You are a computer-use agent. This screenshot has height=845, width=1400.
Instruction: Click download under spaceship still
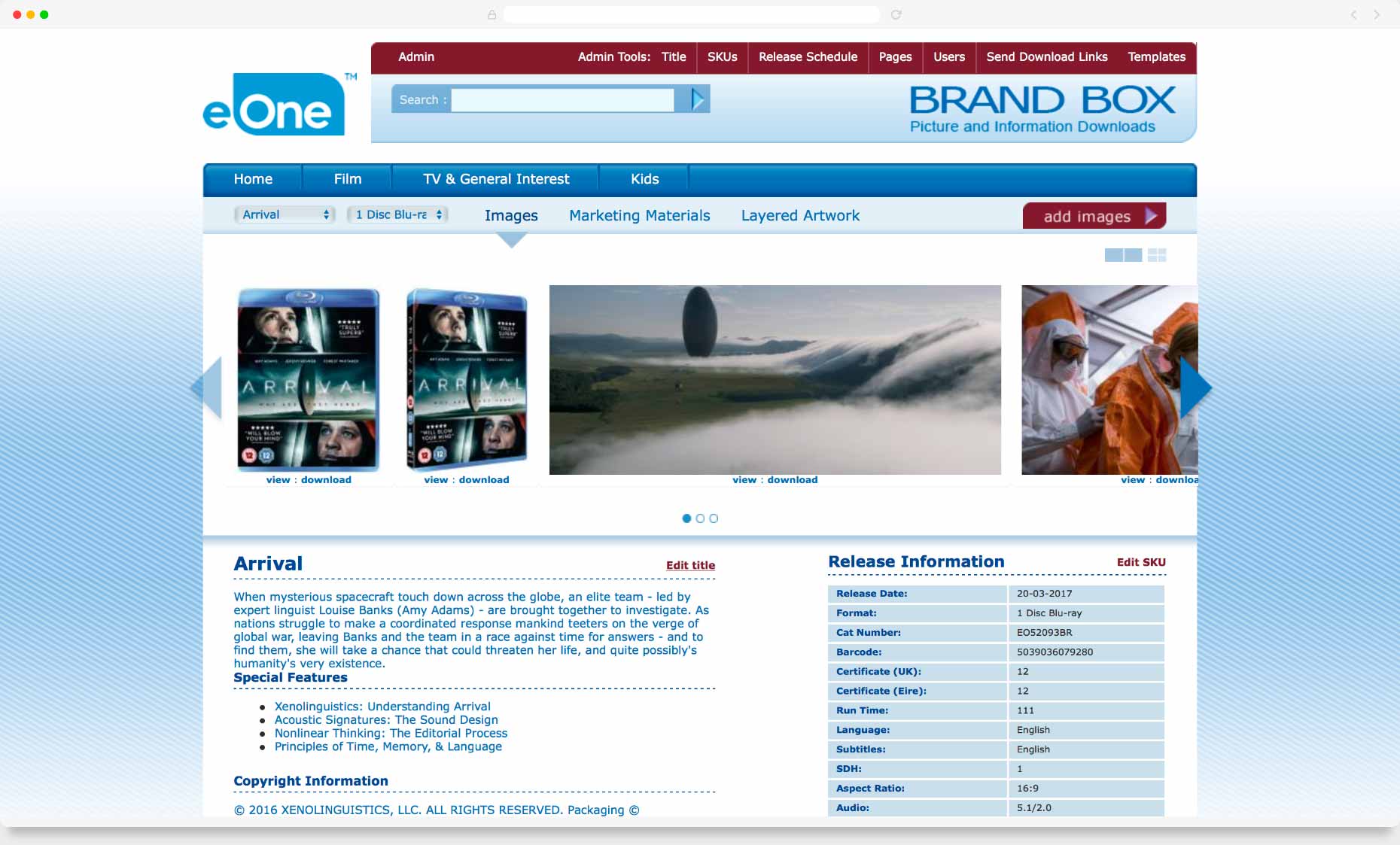[x=793, y=480]
